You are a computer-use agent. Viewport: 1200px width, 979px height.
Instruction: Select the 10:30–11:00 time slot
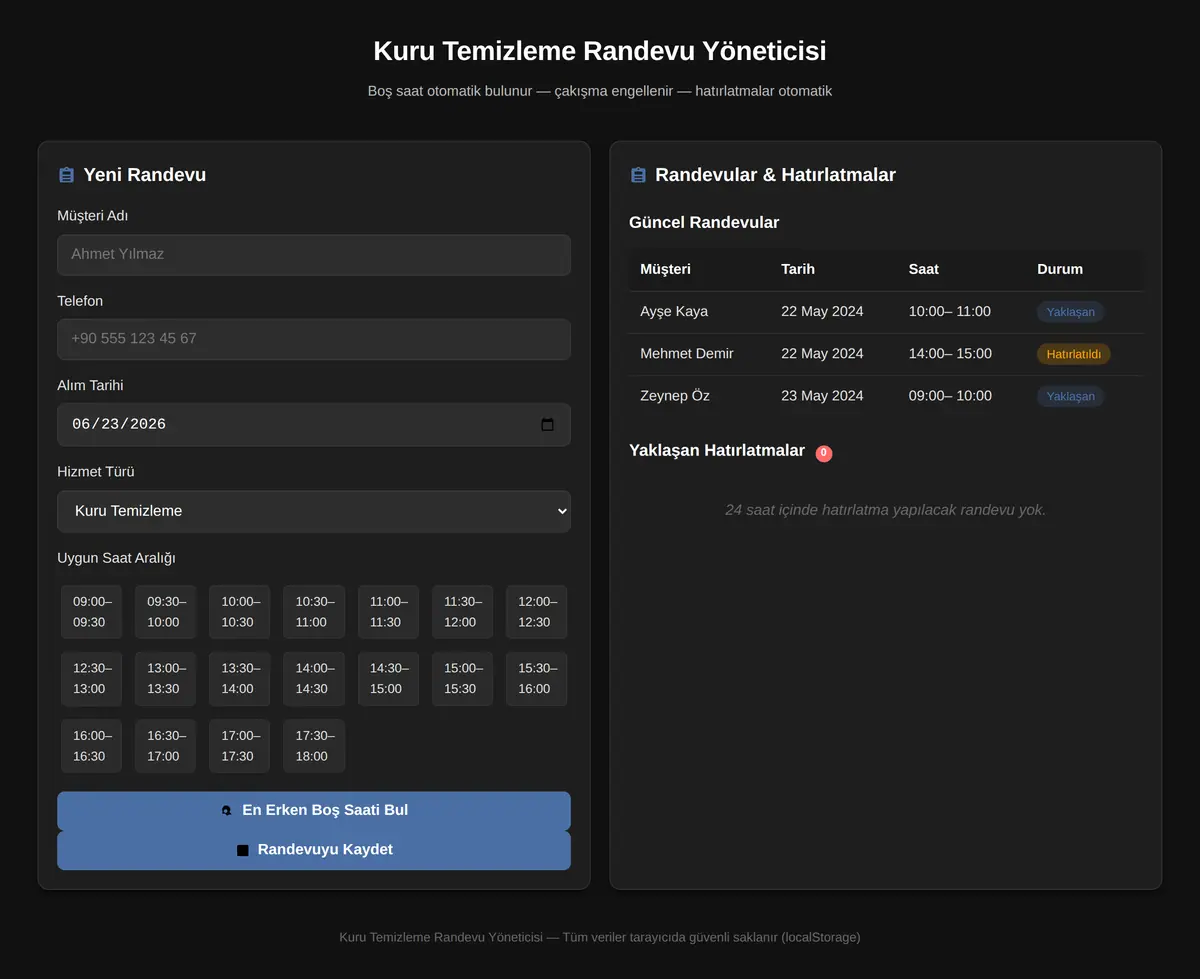pyautogui.click(x=314, y=612)
